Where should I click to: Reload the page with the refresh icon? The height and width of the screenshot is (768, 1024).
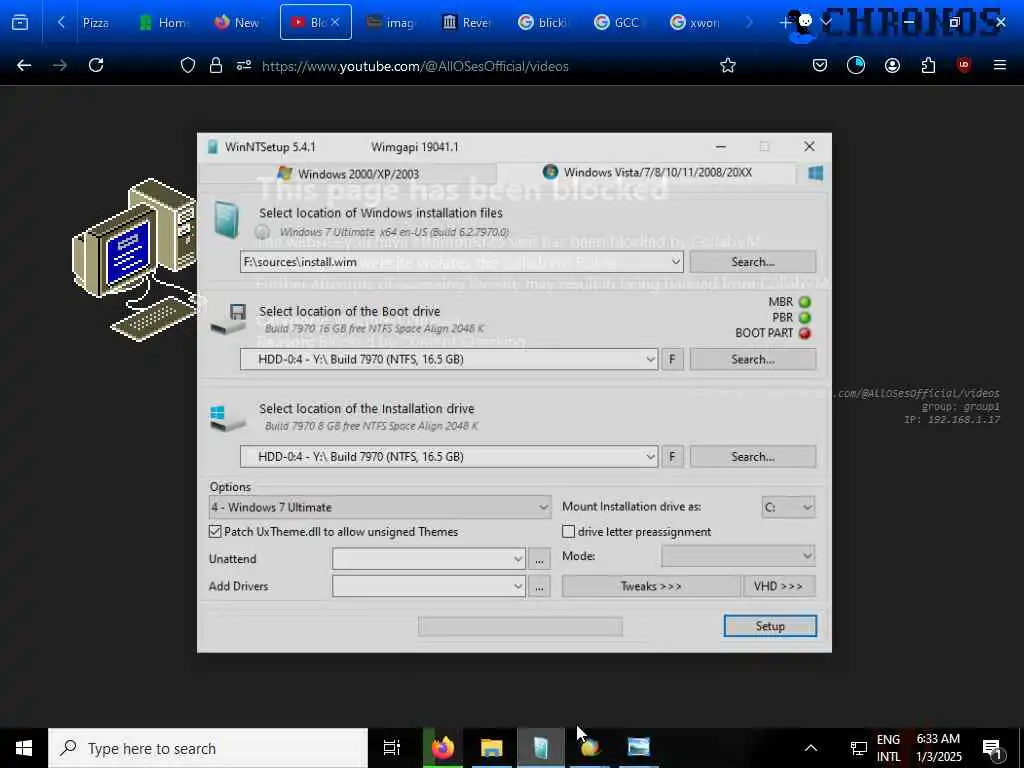[x=96, y=65]
